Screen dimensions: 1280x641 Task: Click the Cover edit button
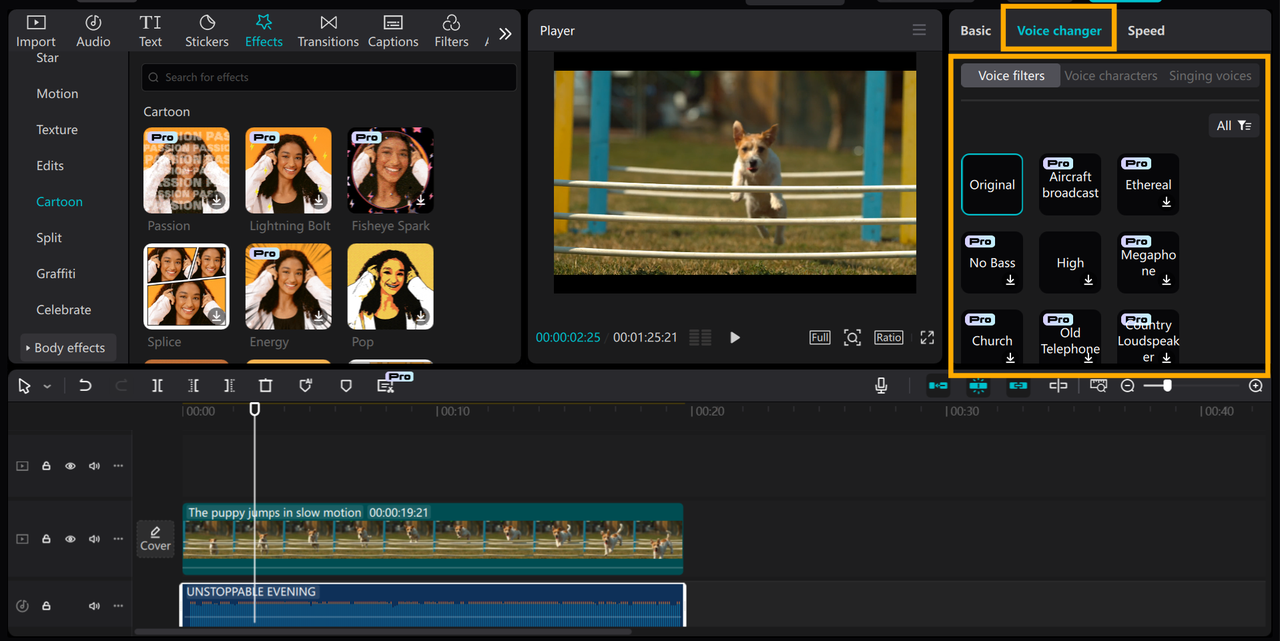click(155, 538)
